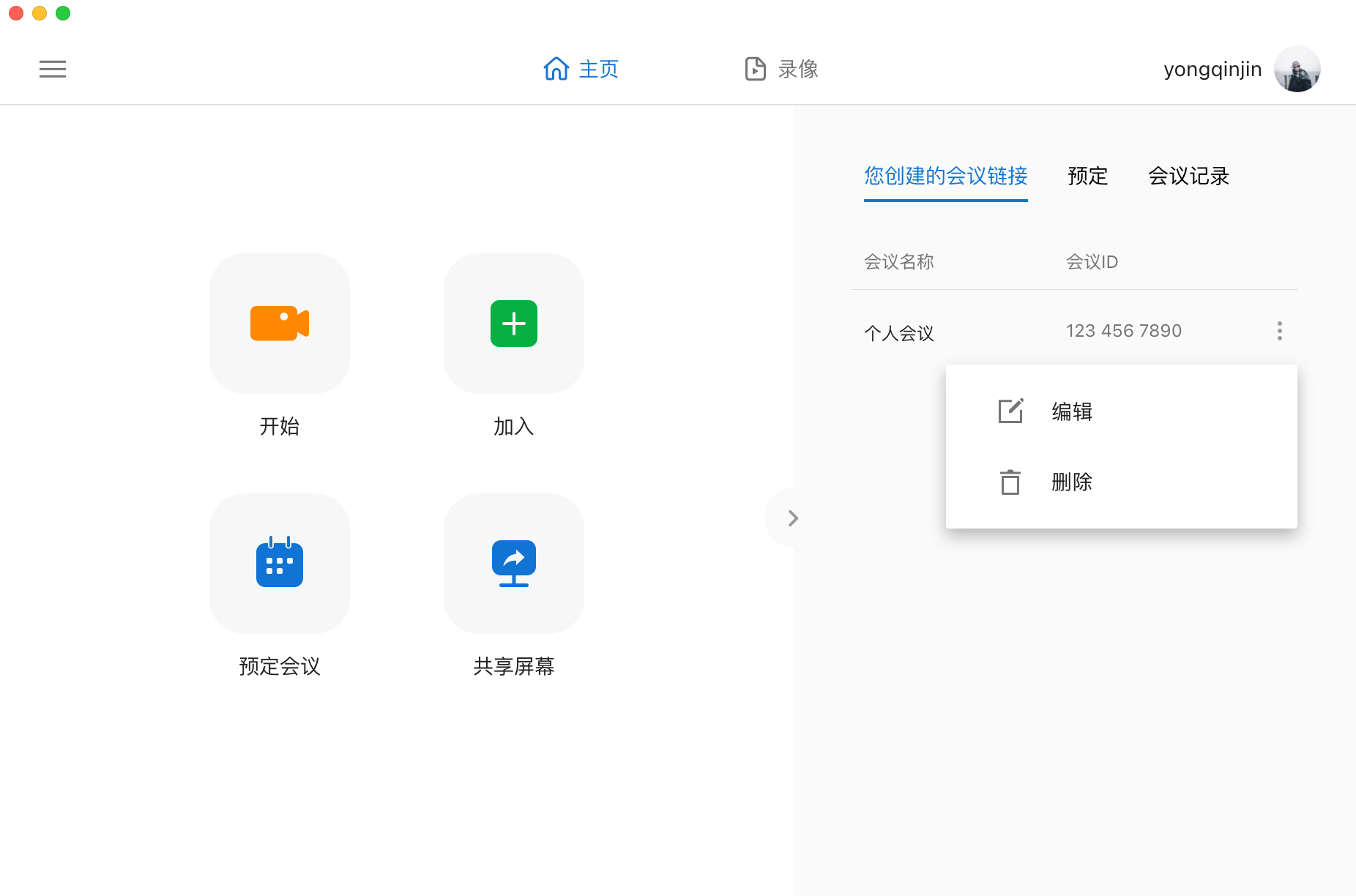Open the three-dot menu for 个人会议
This screenshot has height=896, width=1356.
click(1279, 331)
